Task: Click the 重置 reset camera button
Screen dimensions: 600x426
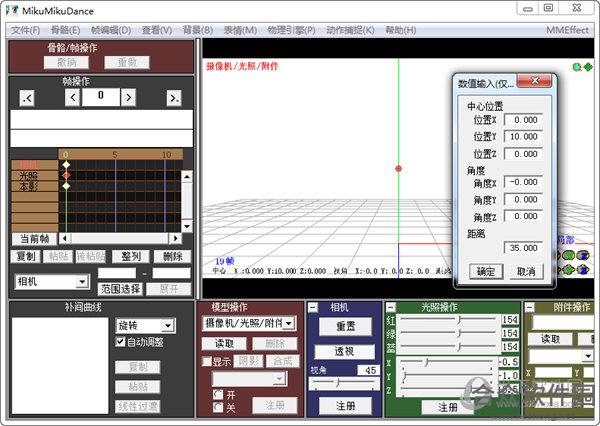Action: [x=346, y=326]
